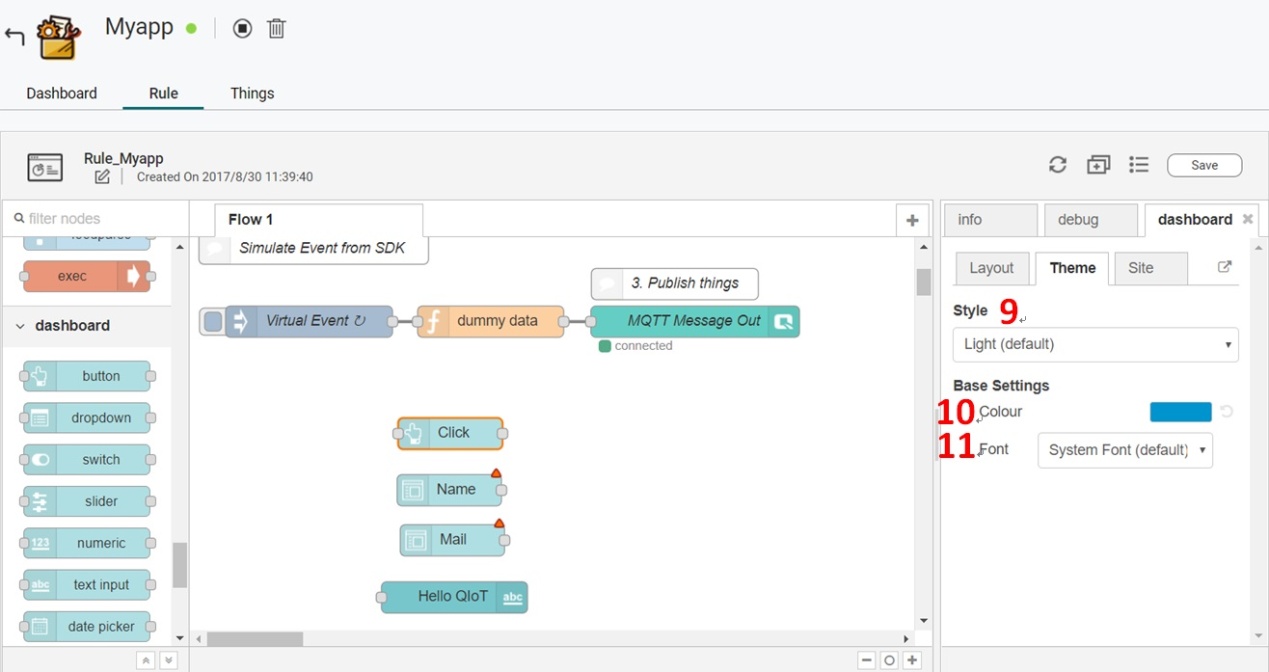1269x672 pixels.
Task: Reset the base colour with the reset icon
Action: [x=1226, y=412]
